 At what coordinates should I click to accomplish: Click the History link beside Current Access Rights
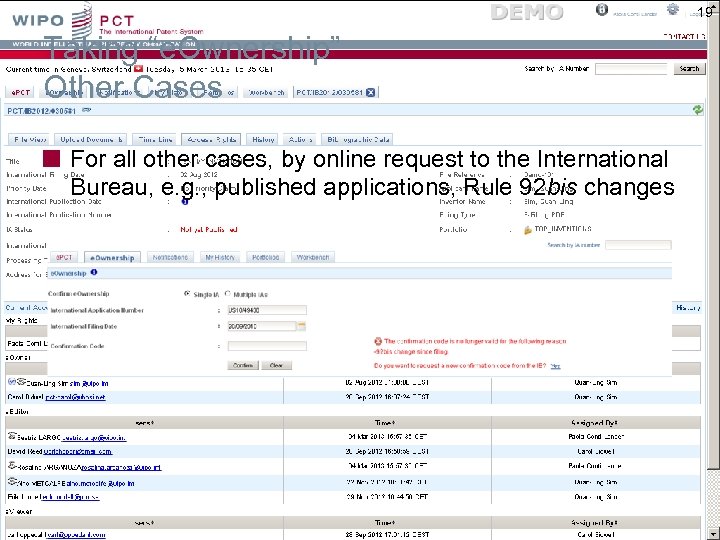pos(688,308)
